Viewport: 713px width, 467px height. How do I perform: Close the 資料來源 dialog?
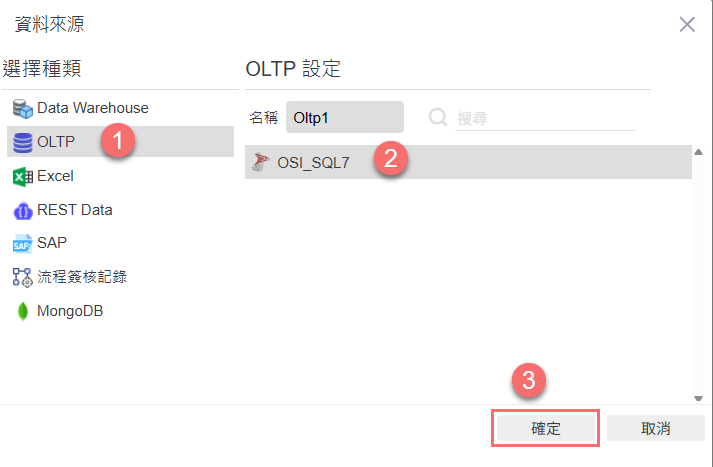click(687, 24)
